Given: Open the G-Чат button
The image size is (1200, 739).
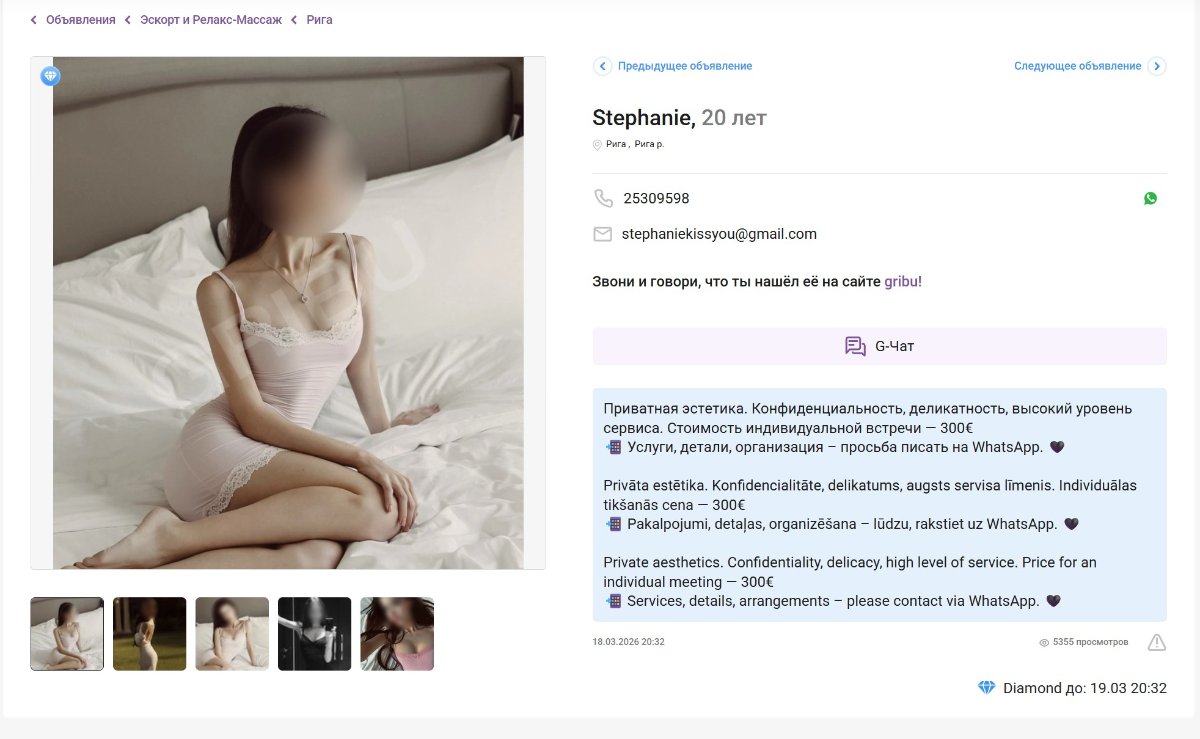Looking at the screenshot, I should pyautogui.click(x=880, y=346).
